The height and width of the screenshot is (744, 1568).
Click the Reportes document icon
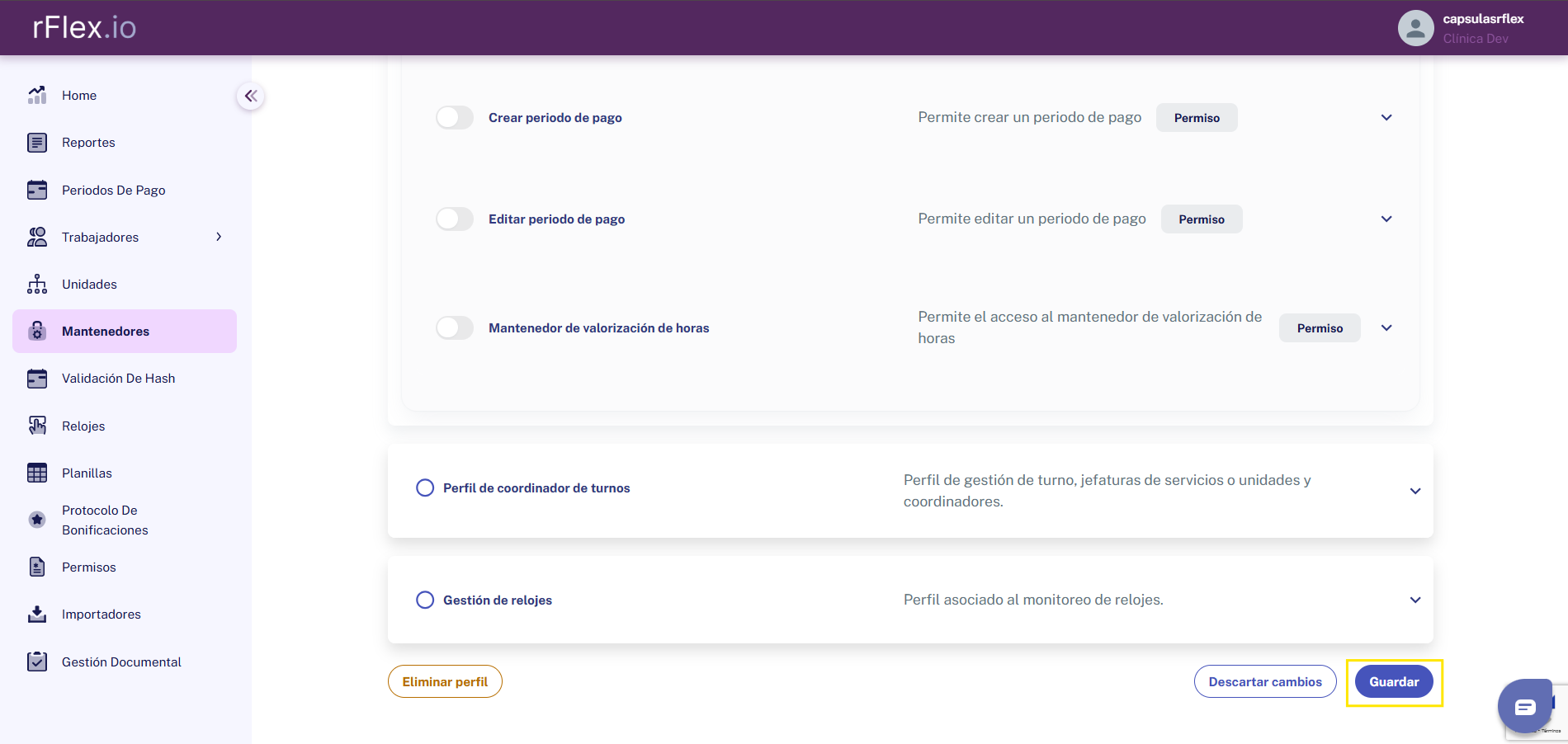[x=37, y=143]
